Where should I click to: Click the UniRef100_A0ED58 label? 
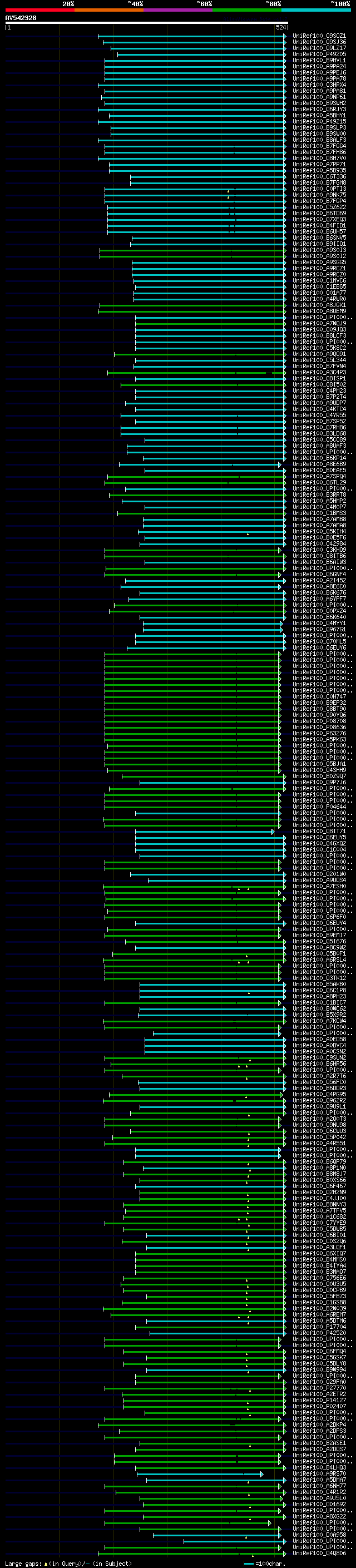[319, 1039]
